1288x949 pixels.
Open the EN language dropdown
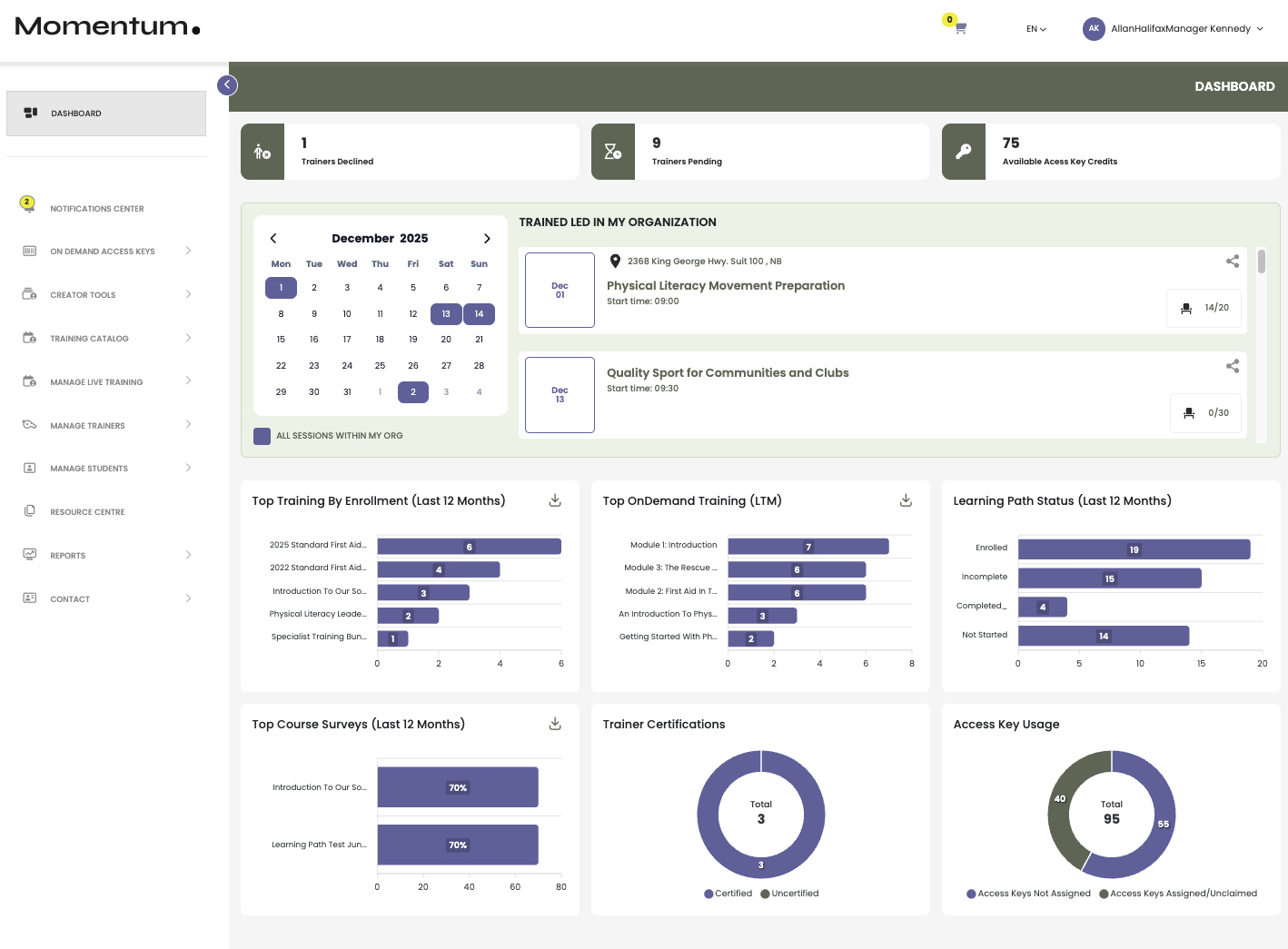pyautogui.click(x=1035, y=28)
